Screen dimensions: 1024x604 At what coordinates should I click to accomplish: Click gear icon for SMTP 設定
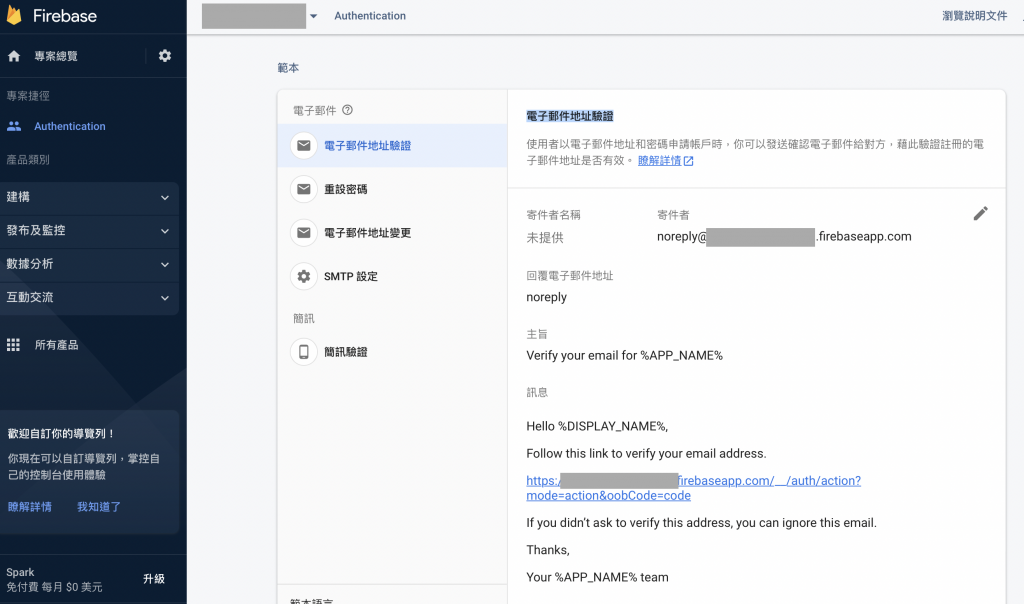point(304,276)
